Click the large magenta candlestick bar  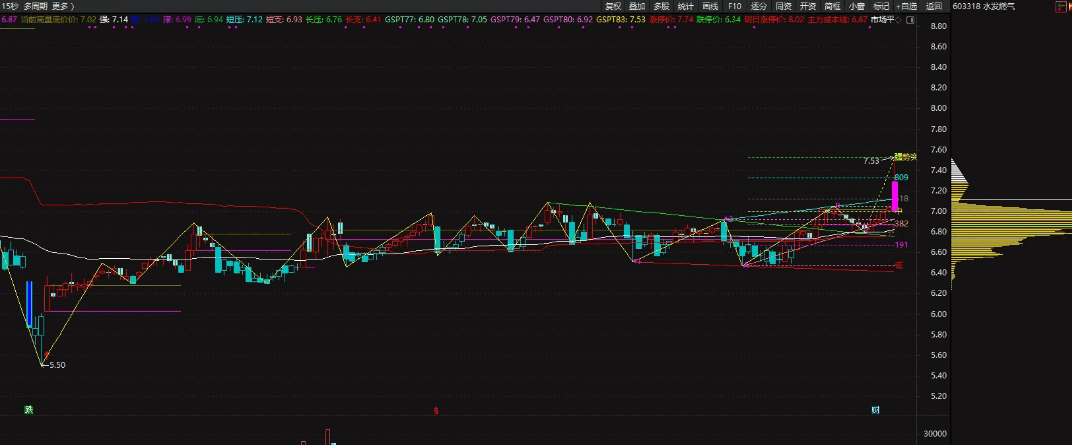pos(895,196)
